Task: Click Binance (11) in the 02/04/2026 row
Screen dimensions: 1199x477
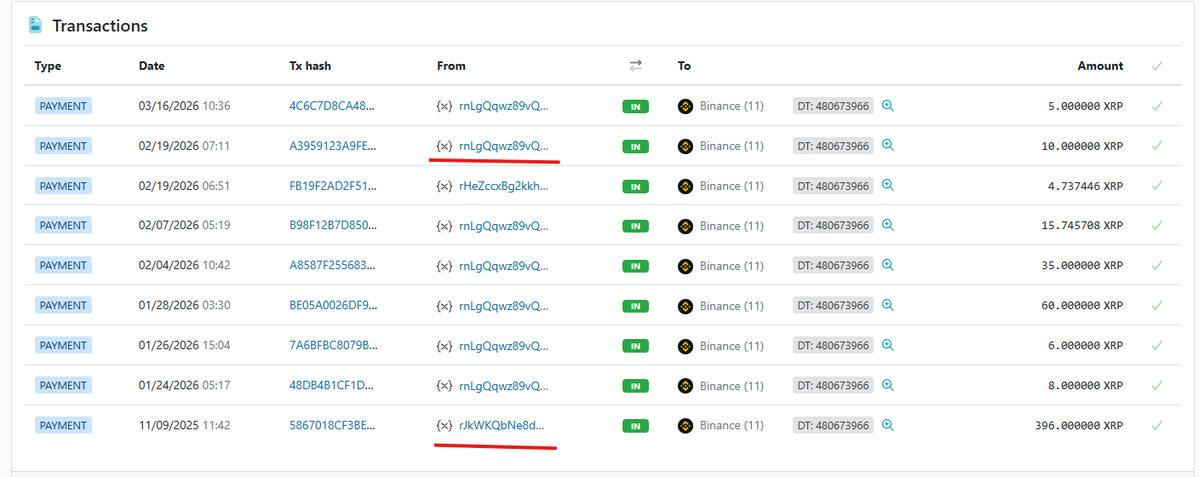Action: pos(732,265)
